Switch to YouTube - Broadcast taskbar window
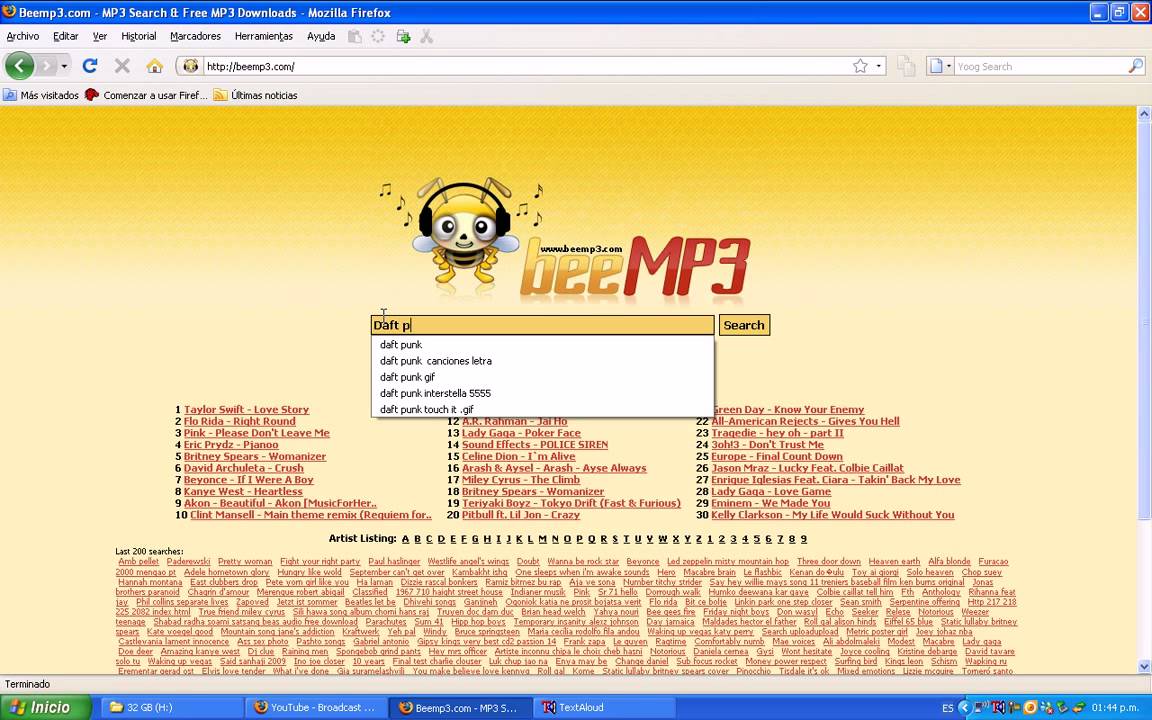 [314, 708]
